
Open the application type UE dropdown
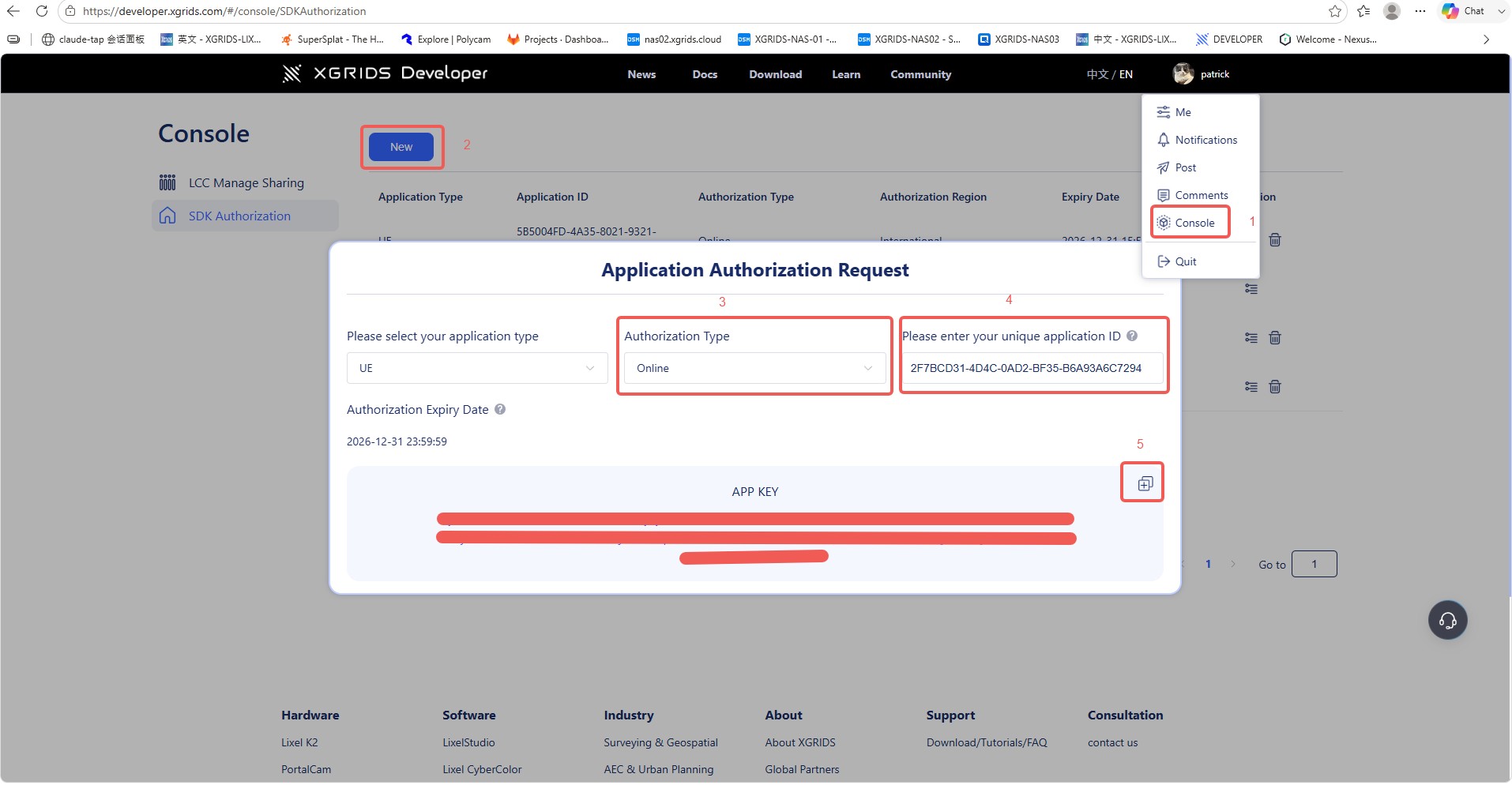[x=477, y=368]
